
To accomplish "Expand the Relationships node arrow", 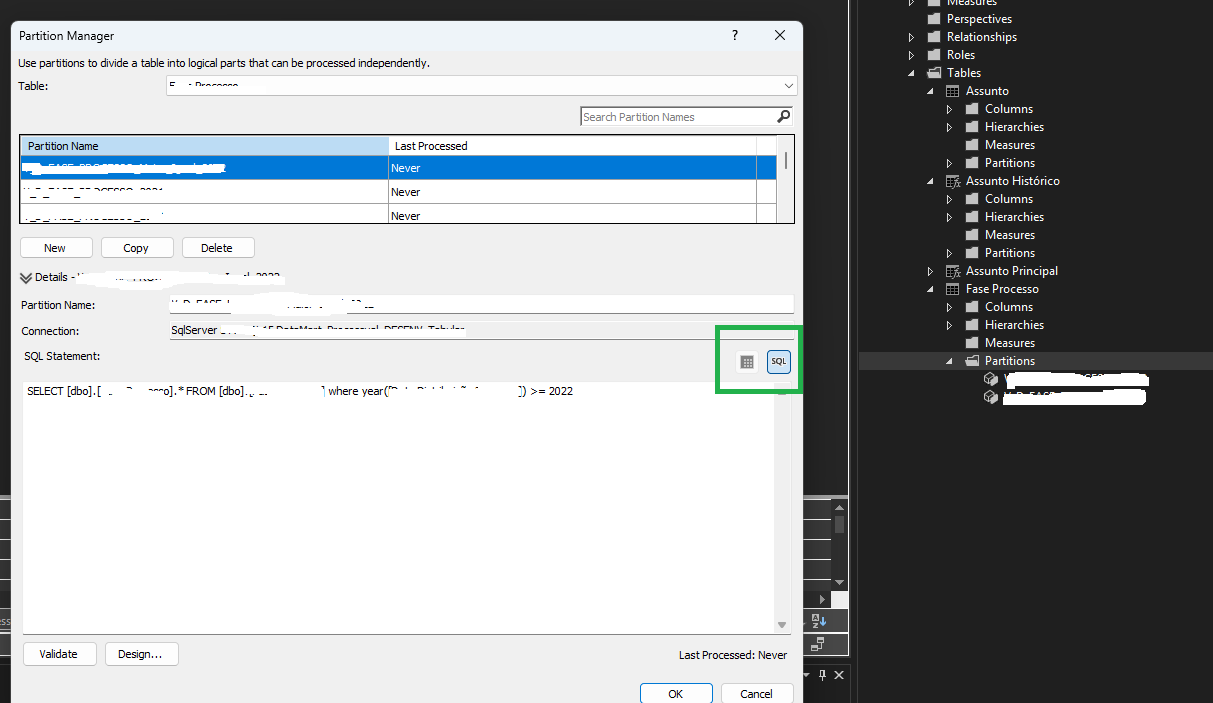I will [x=911, y=37].
